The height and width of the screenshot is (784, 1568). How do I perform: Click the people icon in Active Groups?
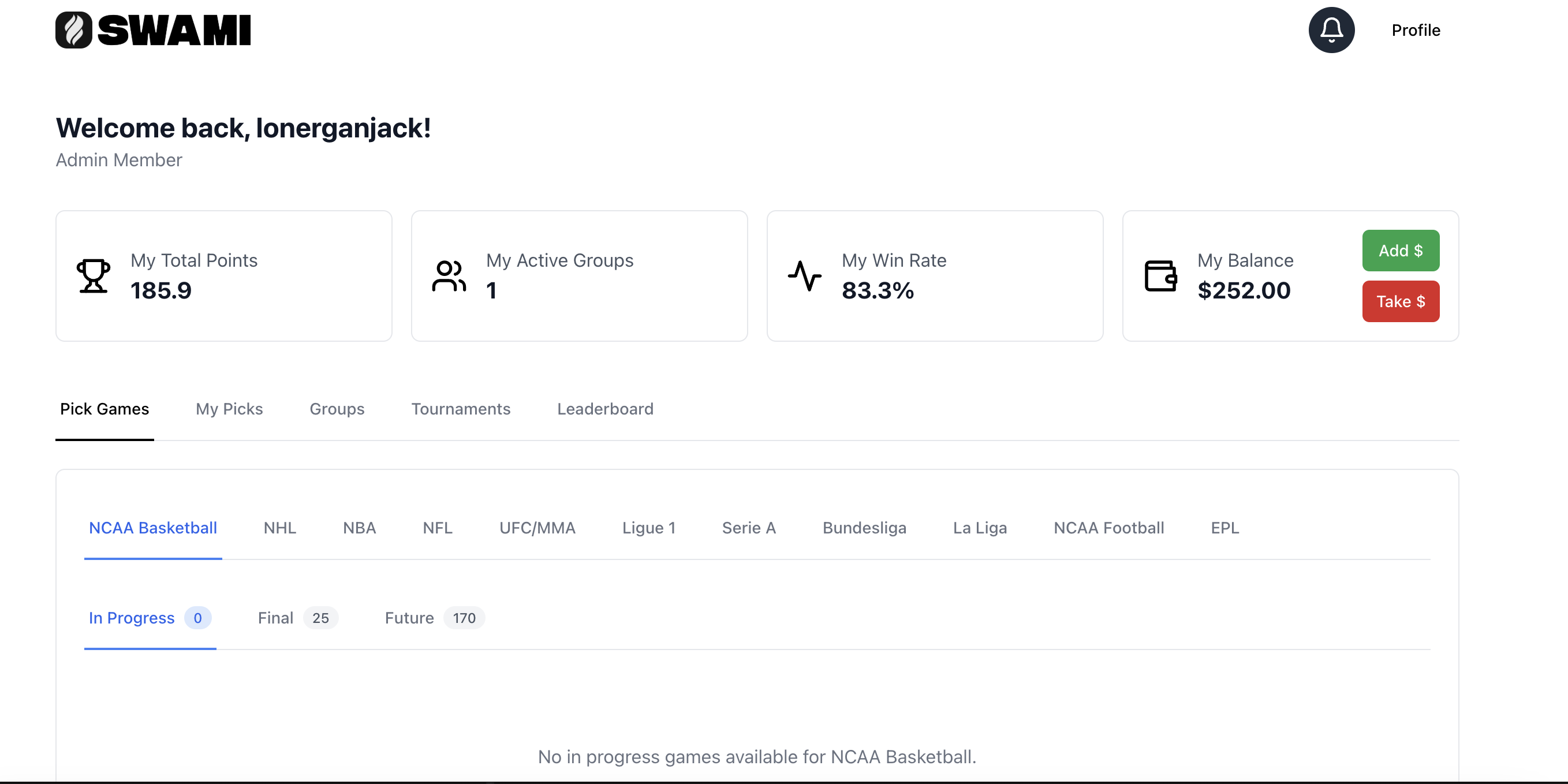pos(449,276)
